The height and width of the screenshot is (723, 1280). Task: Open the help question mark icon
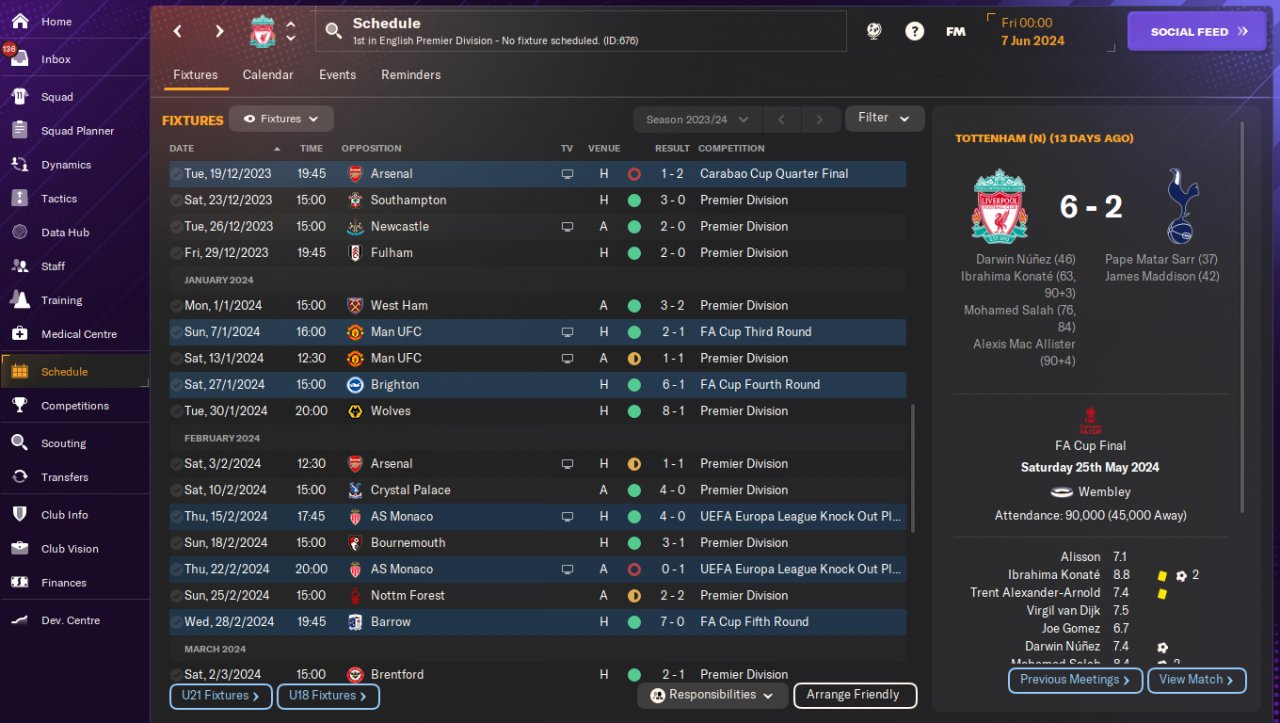point(914,31)
